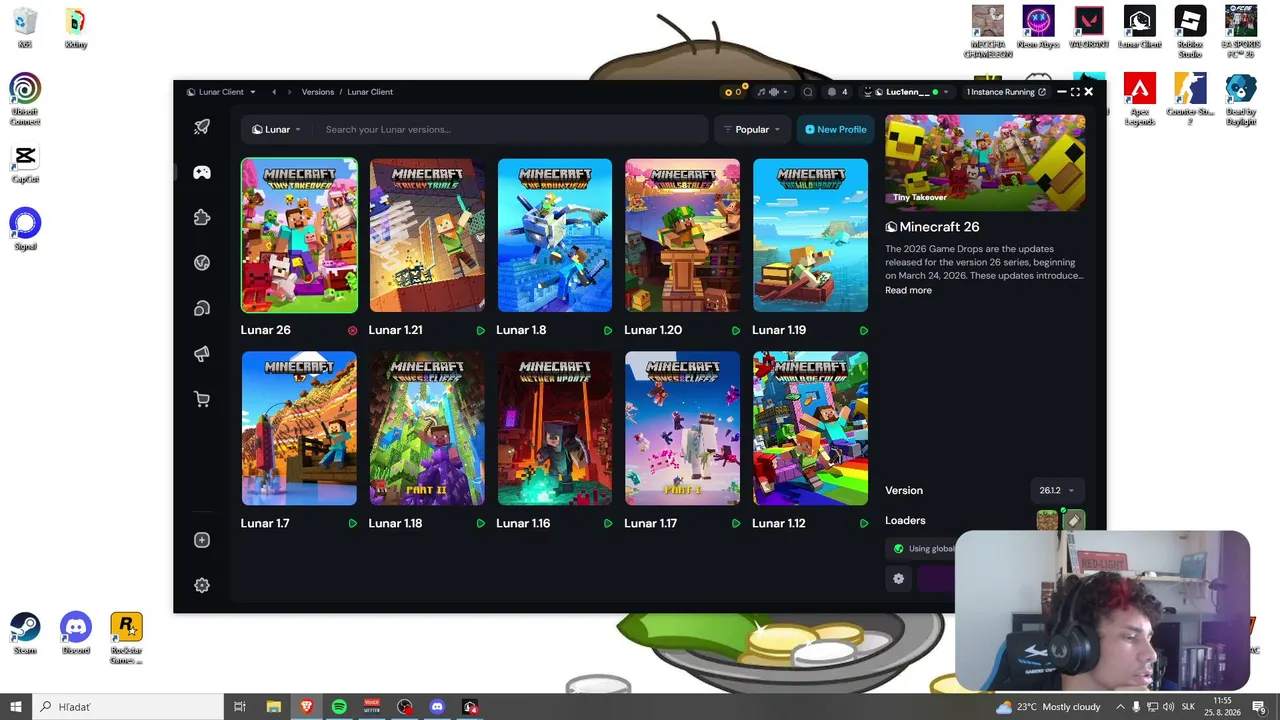Launch Lunar 1.12 with its play icon
Image resolution: width=1280 pixels, height=720 pixels.
[864, 523]
